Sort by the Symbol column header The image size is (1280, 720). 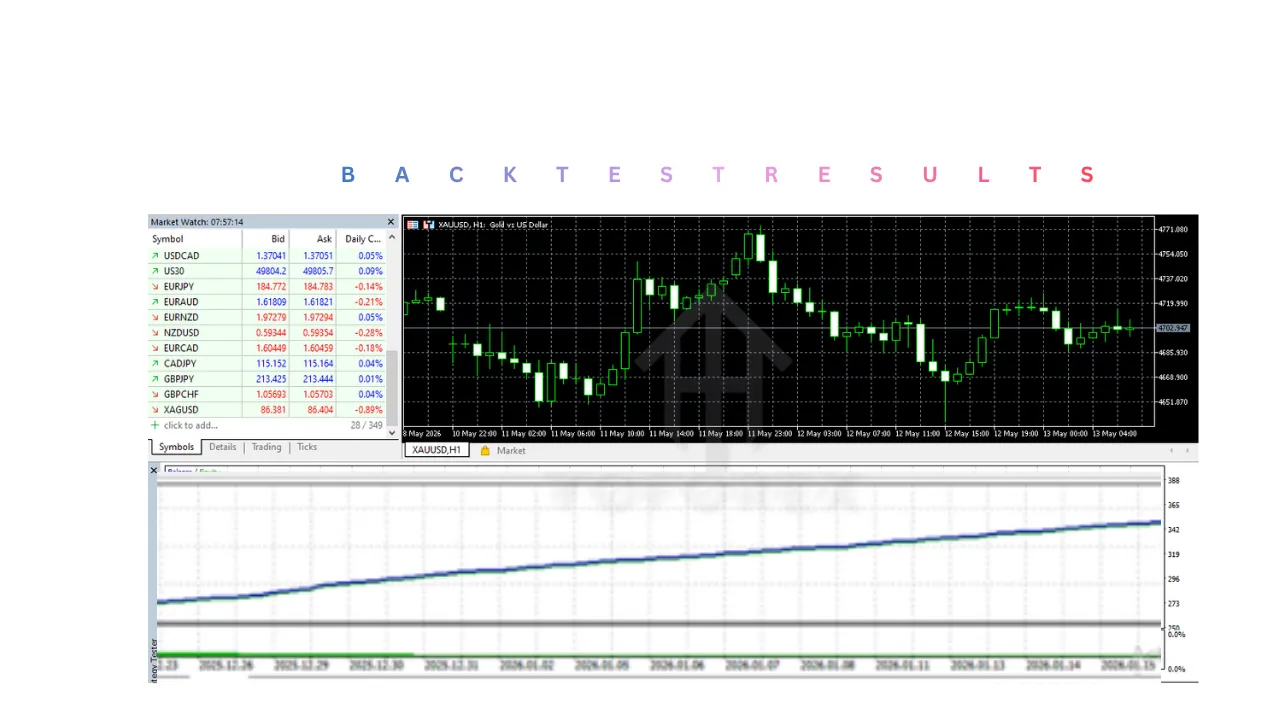point(195,239)
